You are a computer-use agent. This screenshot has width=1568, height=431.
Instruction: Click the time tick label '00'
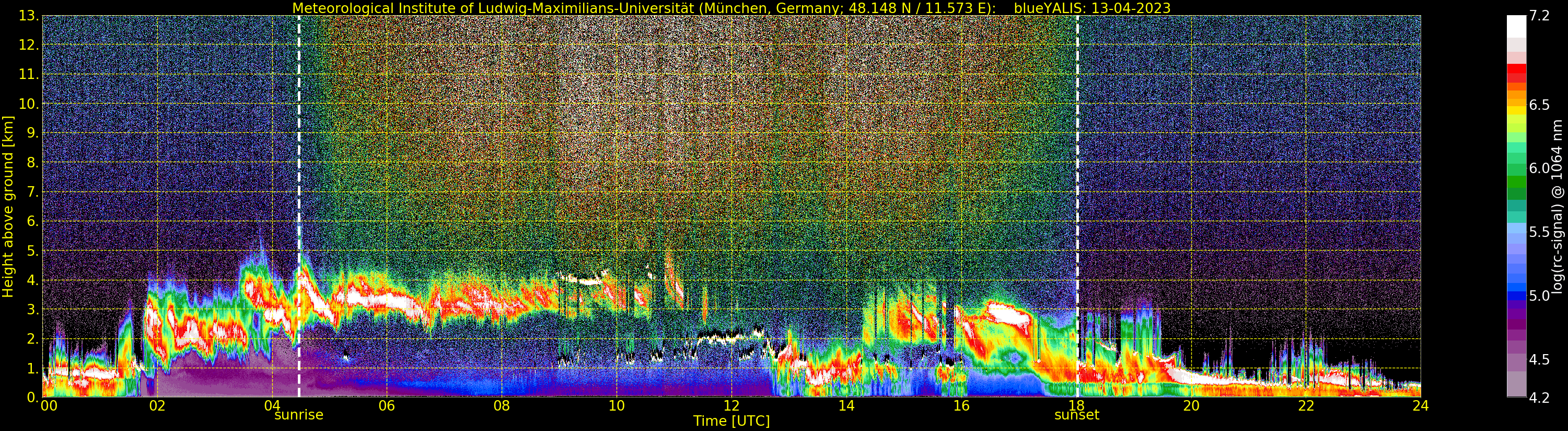click(x=49, y=406)
